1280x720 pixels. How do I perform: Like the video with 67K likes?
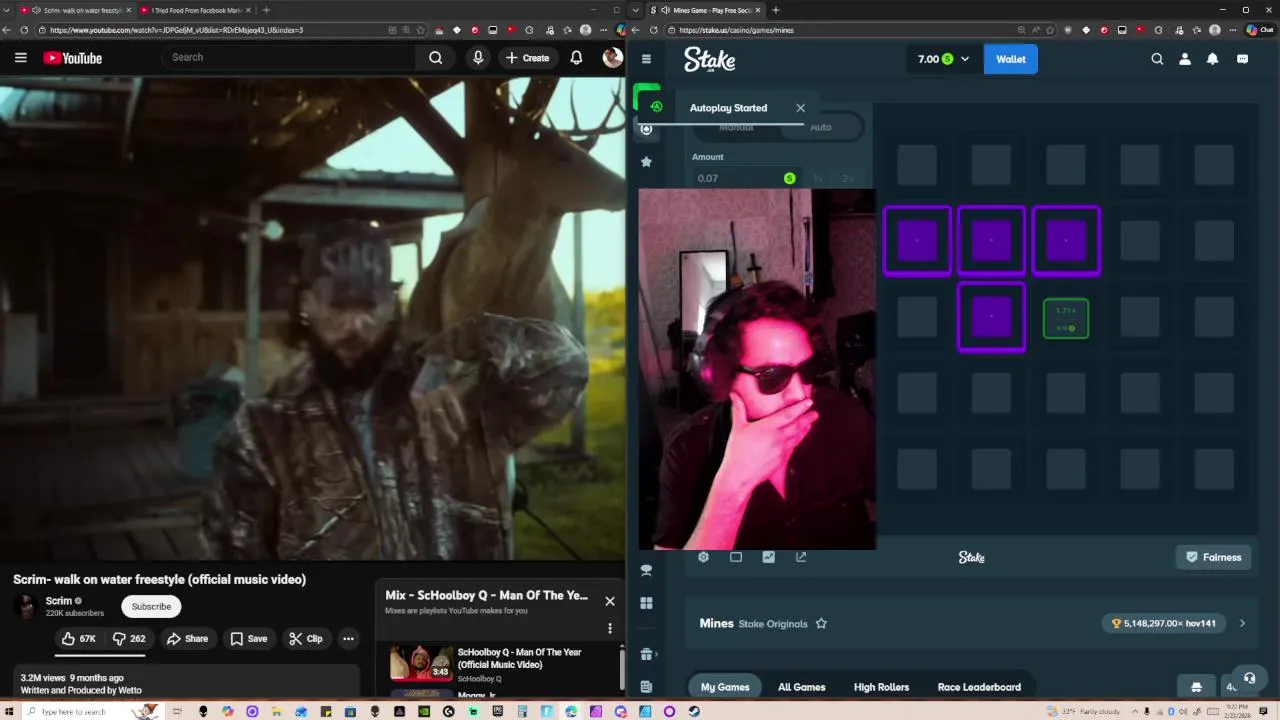(78, 638)
